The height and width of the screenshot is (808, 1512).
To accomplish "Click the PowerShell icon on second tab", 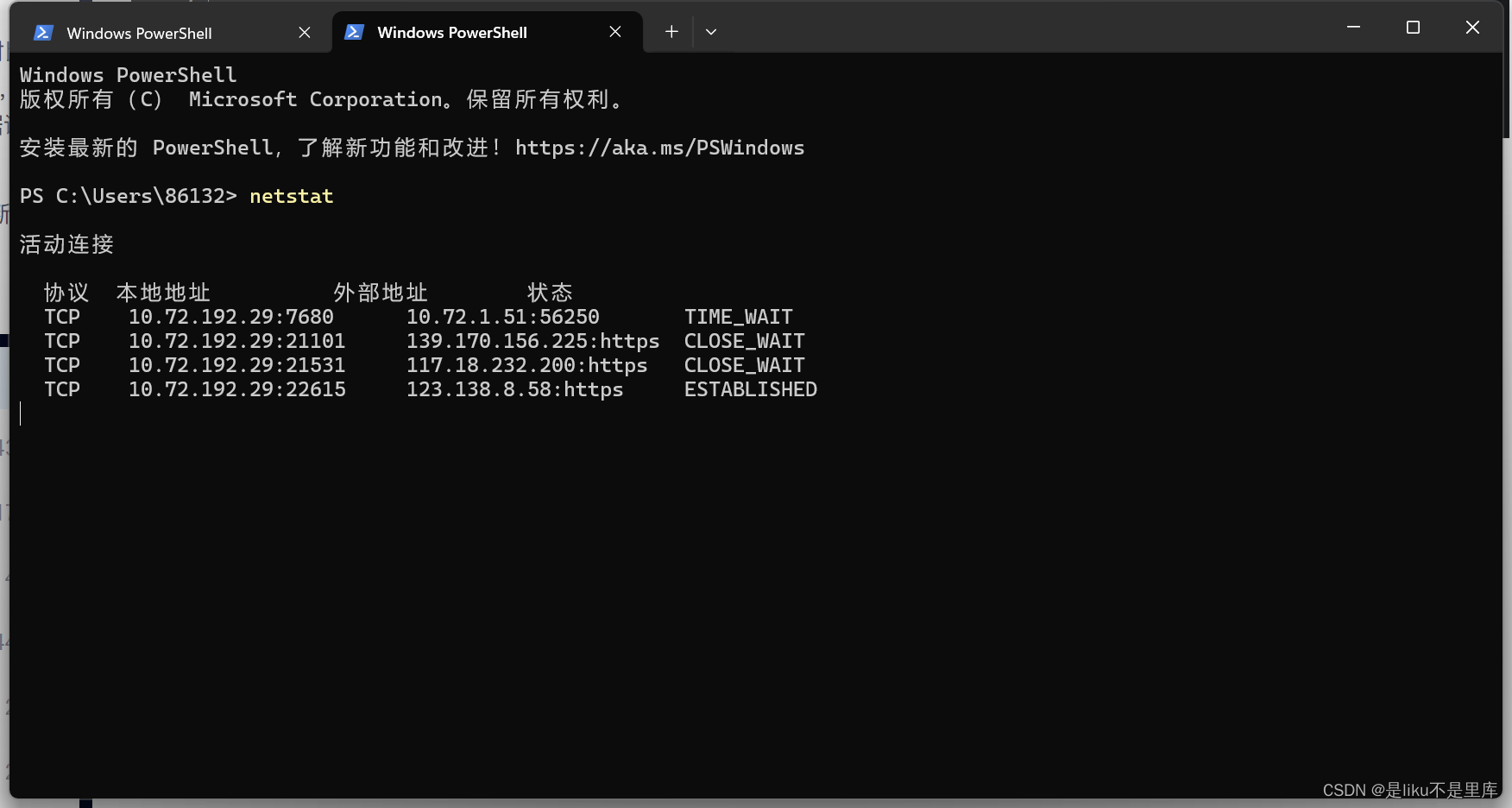I will (x=354, y=32).
